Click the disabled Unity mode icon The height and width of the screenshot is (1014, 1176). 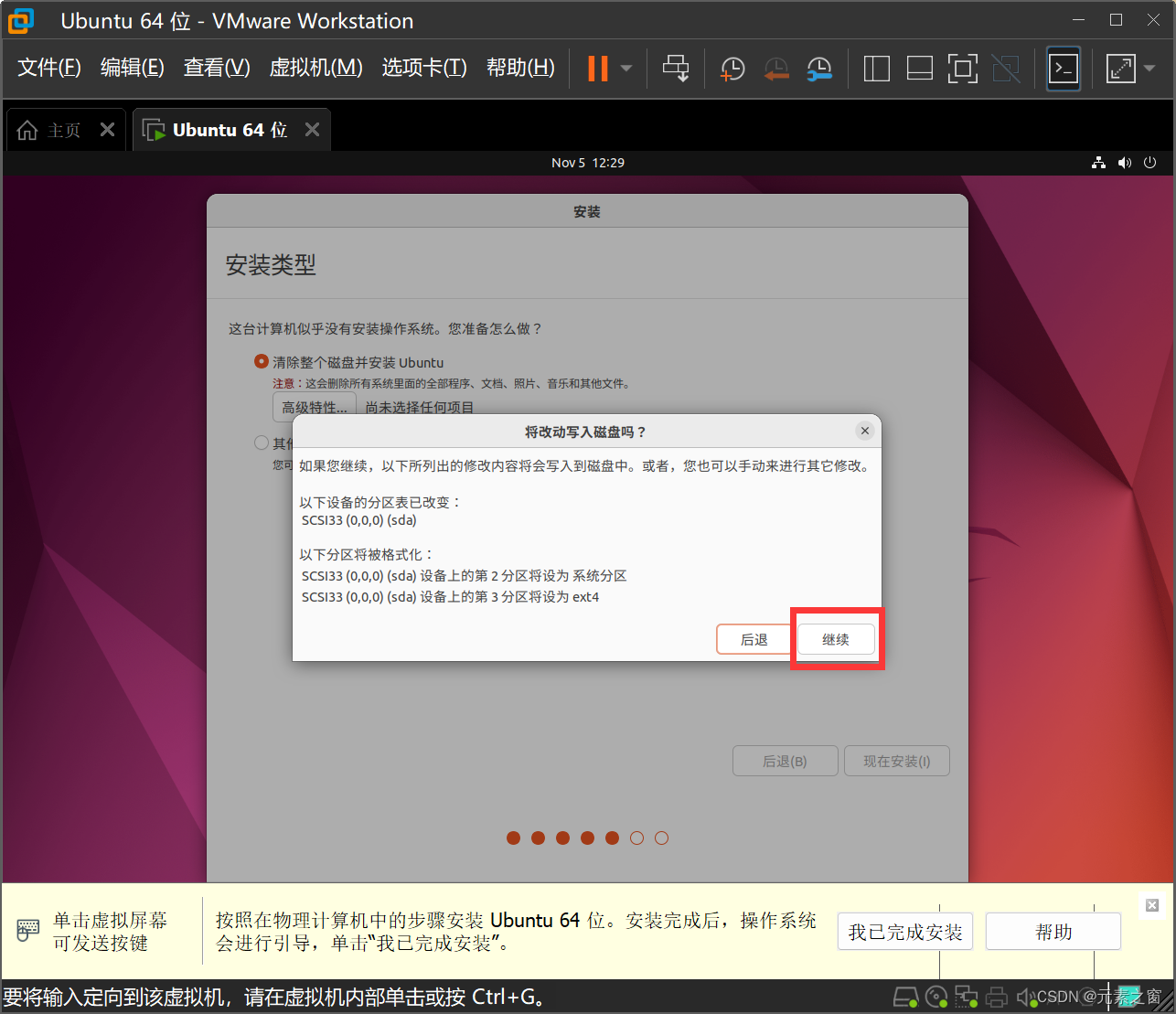click(1005, 69)
